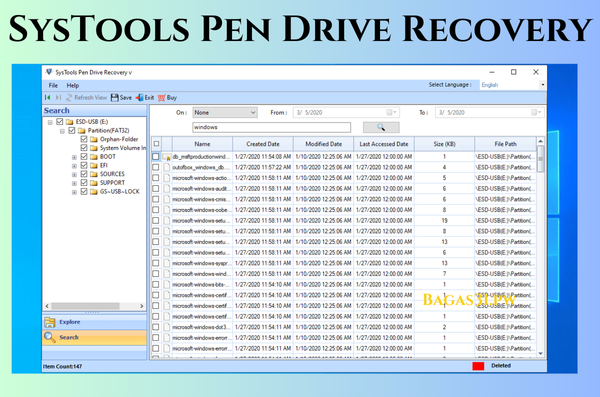The width and height of the screenshot is (600, 397).
Task: Click the search text field containing windows
Action: (271, 127)
